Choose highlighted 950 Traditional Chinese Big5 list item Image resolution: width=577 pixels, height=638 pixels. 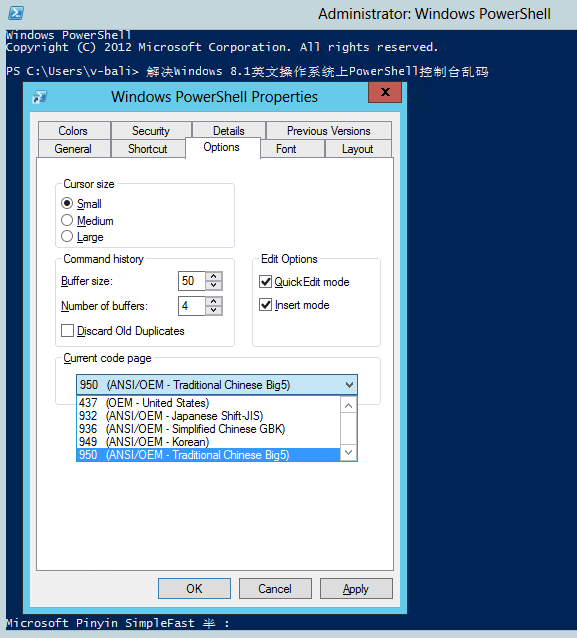[x=208, y=455]
